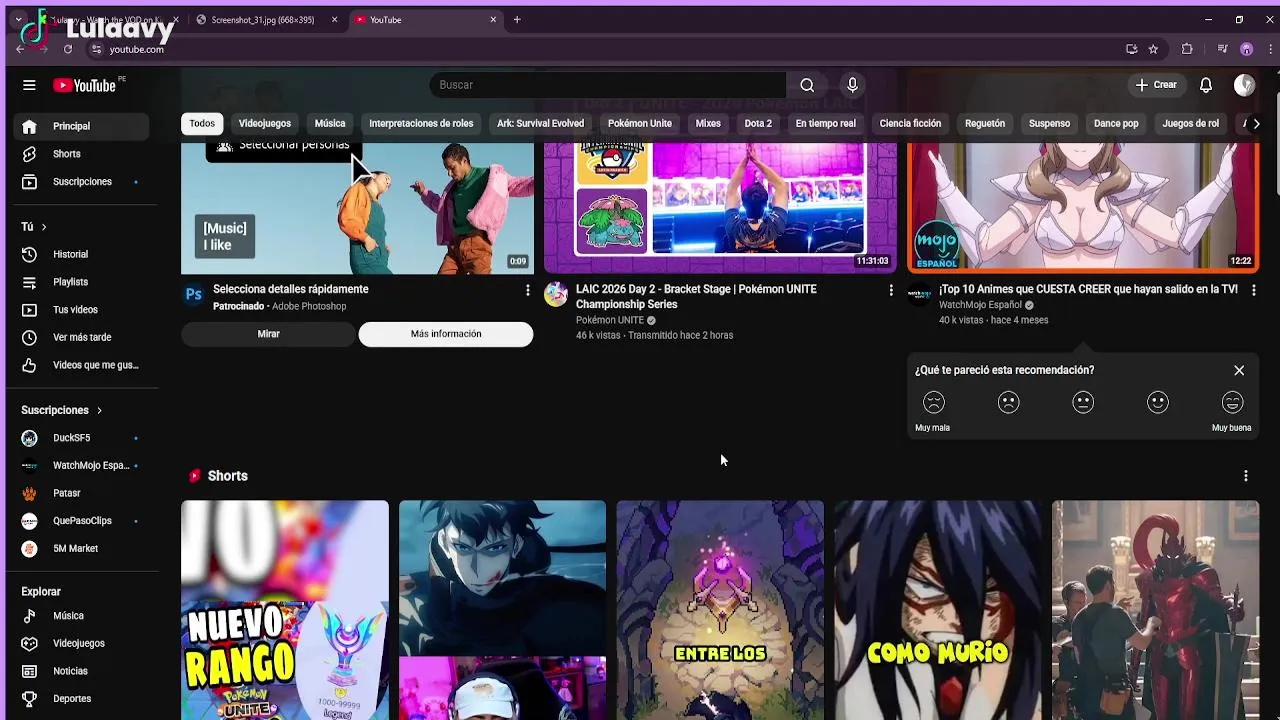Open Pokémon UNITE channel avatar

[556, 294]
